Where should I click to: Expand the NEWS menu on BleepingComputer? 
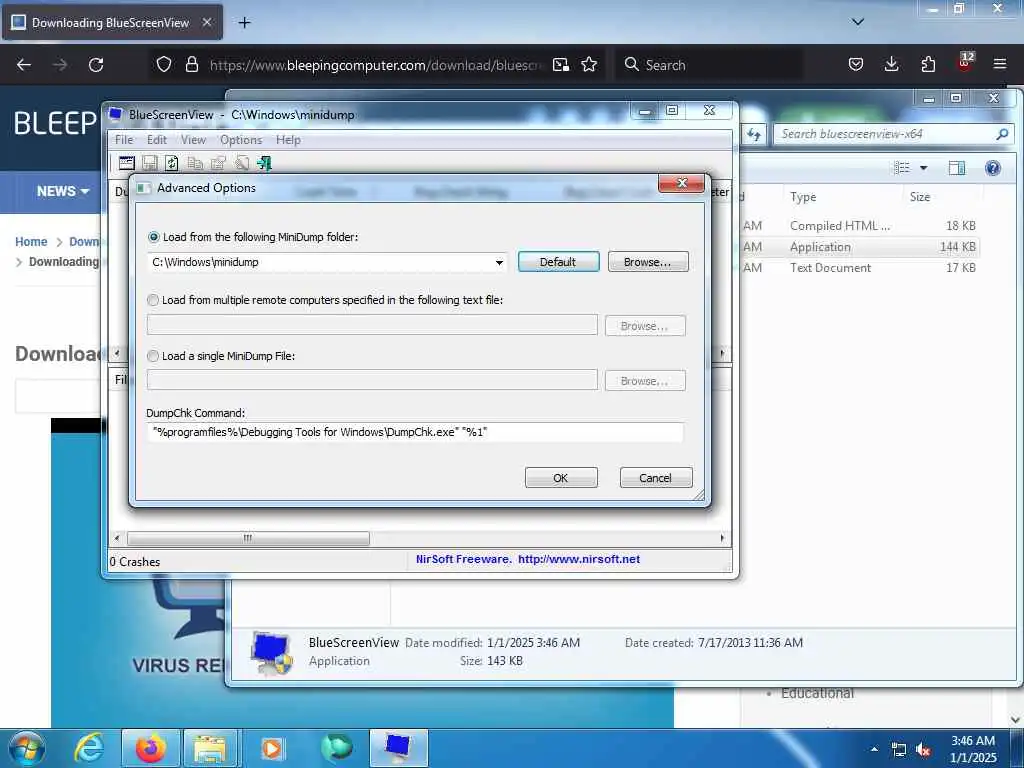click(x=63, y=191)
